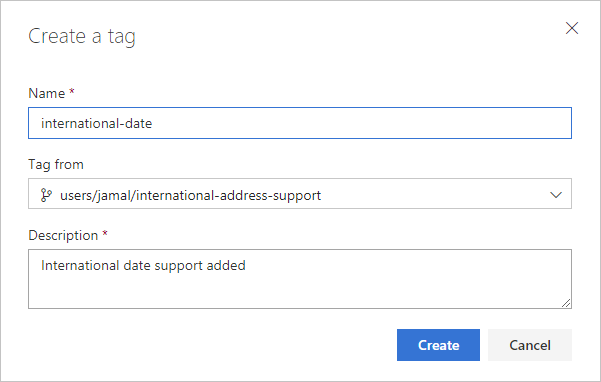Open the Tag from branch dropdown
Image resolution: width=601 pixels, height=382 pixels.
tap(300, 193)
